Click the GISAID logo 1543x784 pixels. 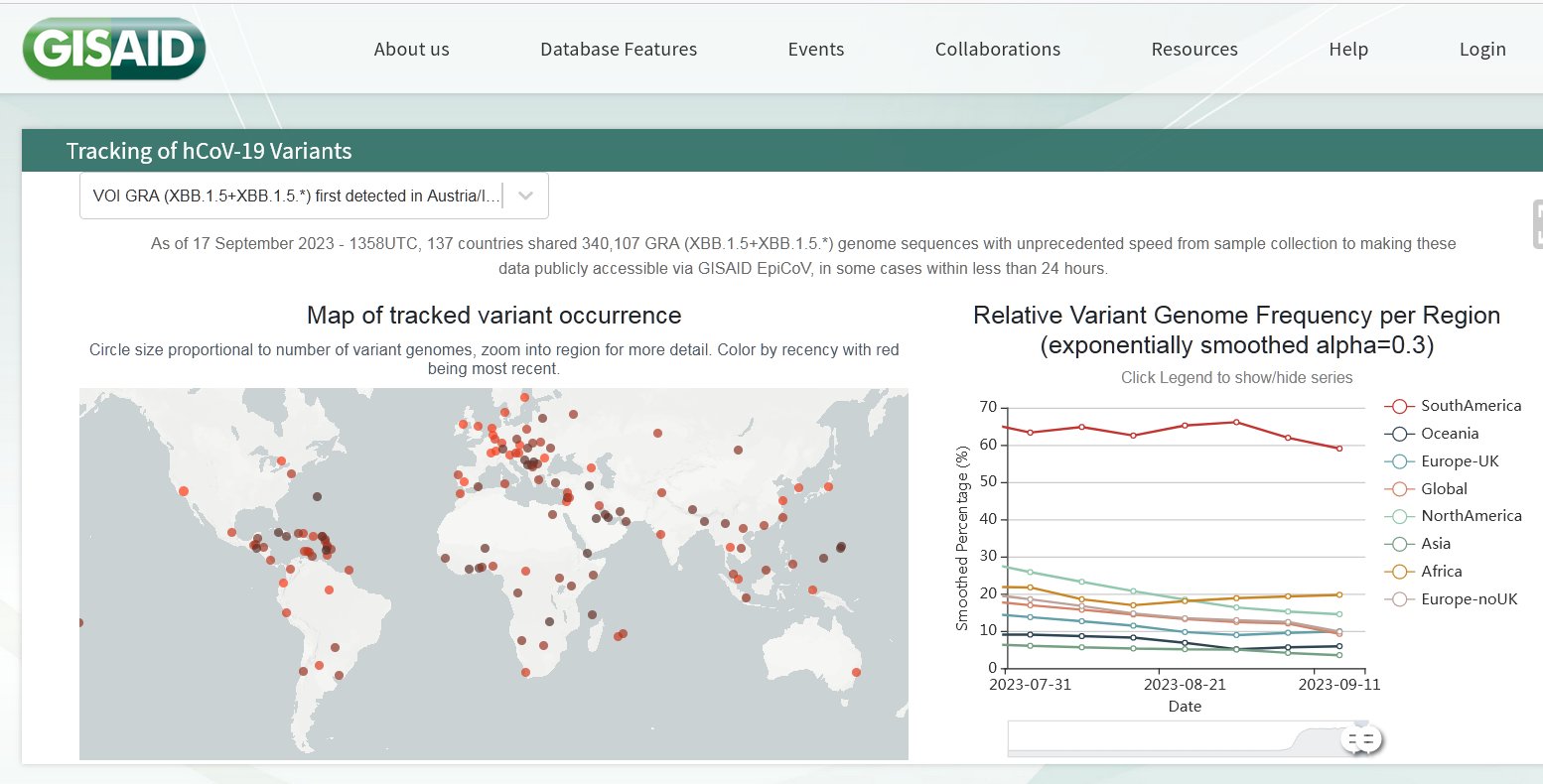113,49
